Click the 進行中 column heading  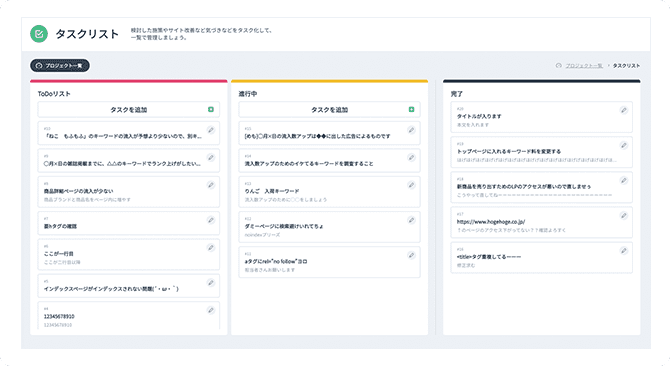[248, 94]
